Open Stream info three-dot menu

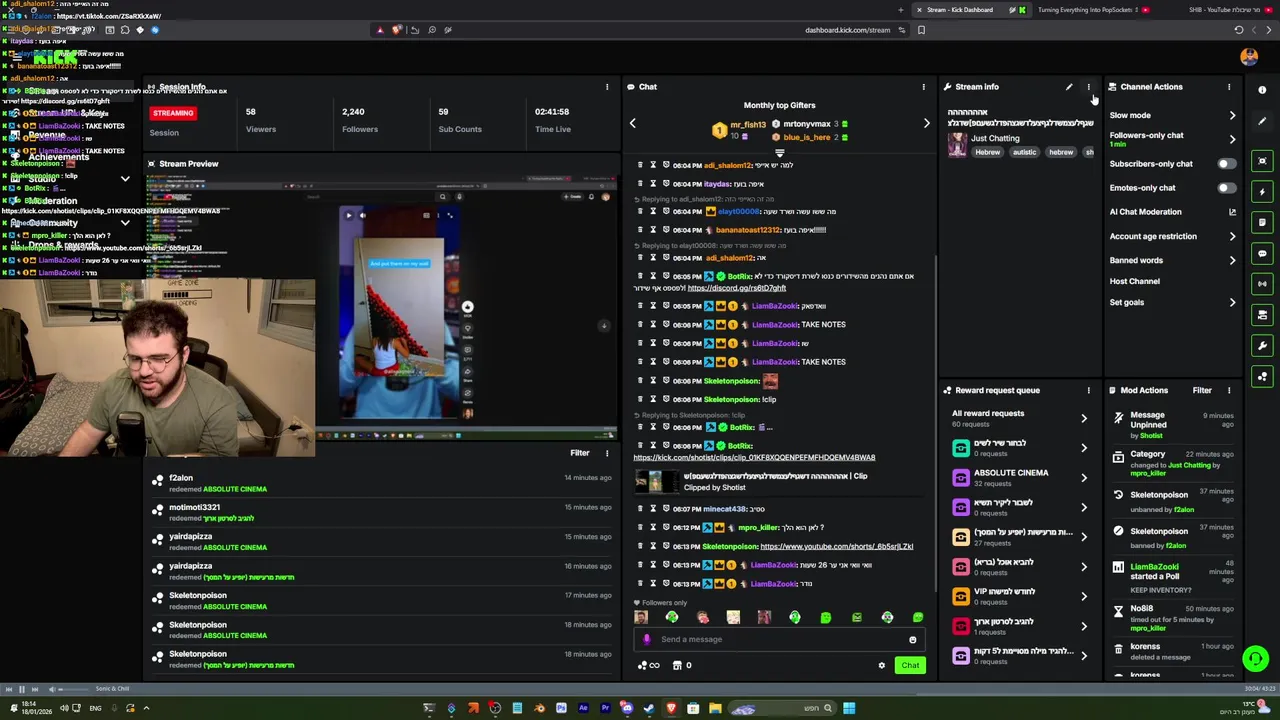[x=1088, y=87]
